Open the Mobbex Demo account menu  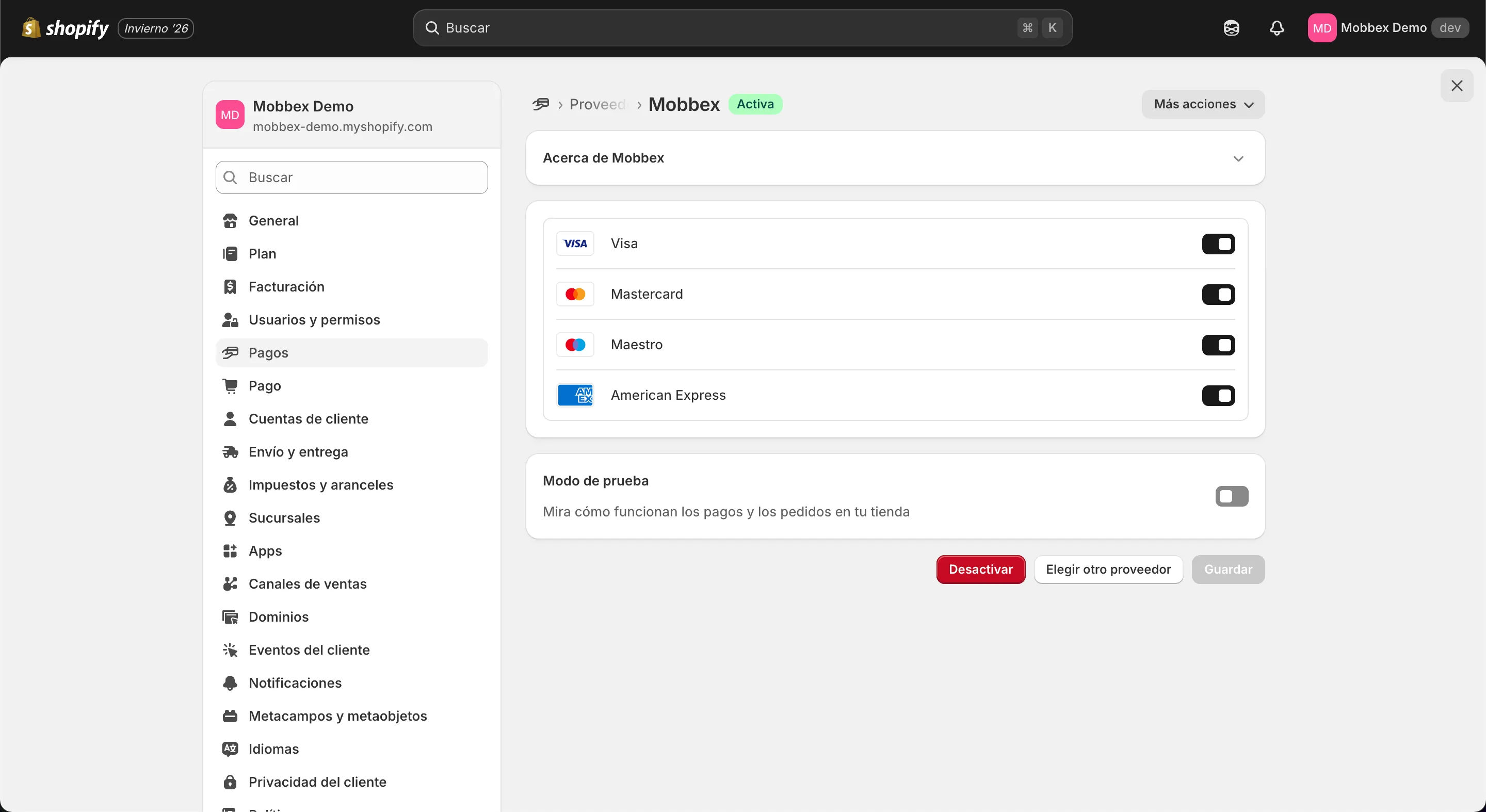click(1388, 28)
